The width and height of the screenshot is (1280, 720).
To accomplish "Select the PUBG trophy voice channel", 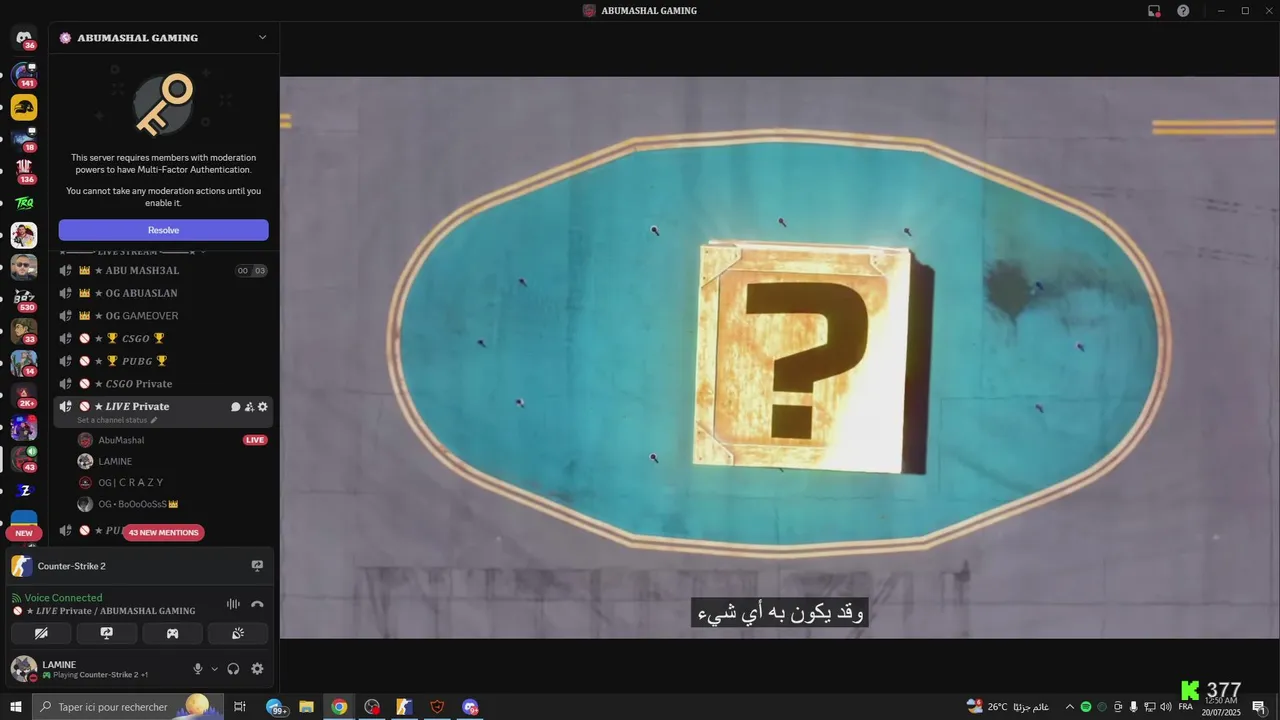I will point(162,361).
